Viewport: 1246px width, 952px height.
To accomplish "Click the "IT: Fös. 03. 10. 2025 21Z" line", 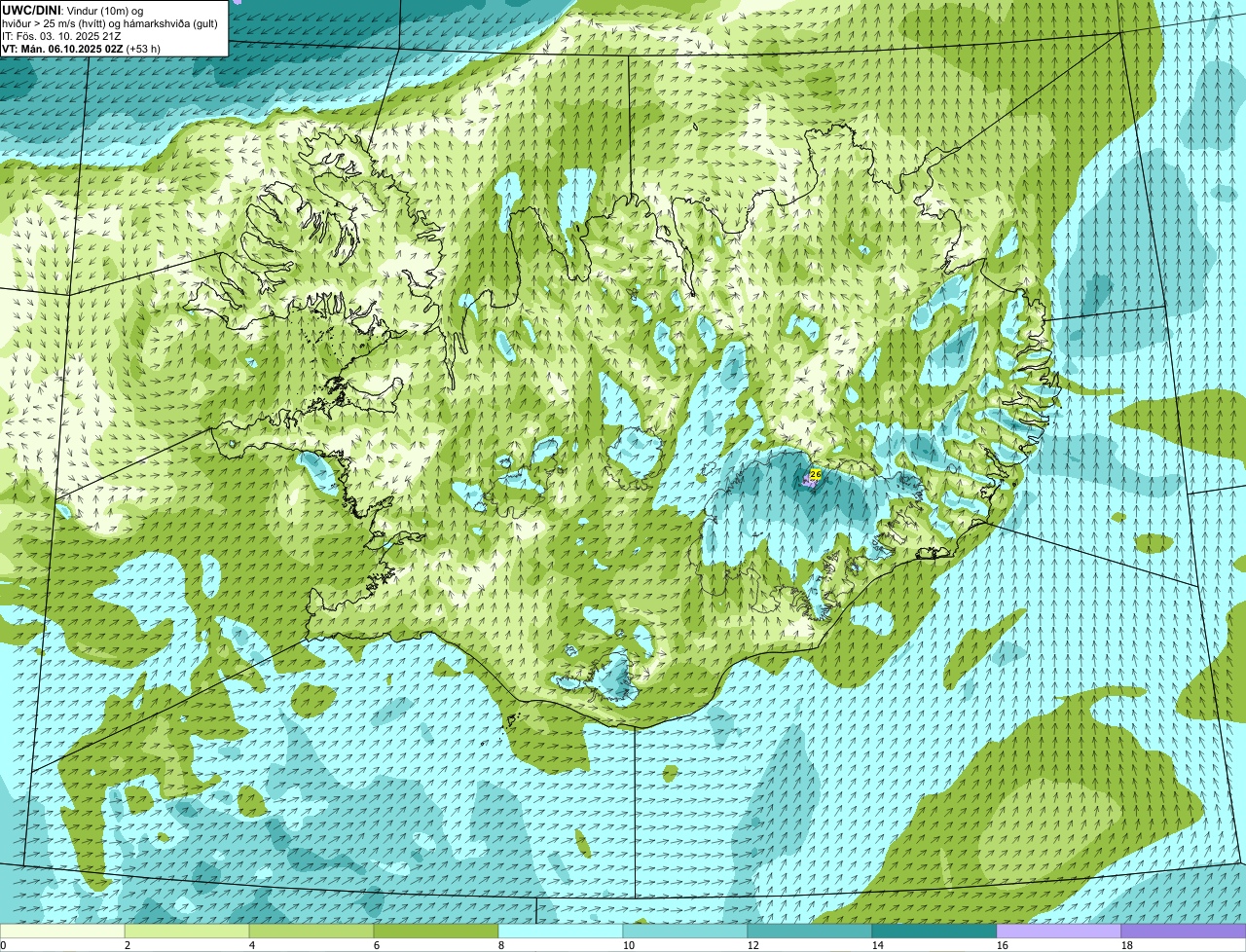I will click(x=62, y=35).
